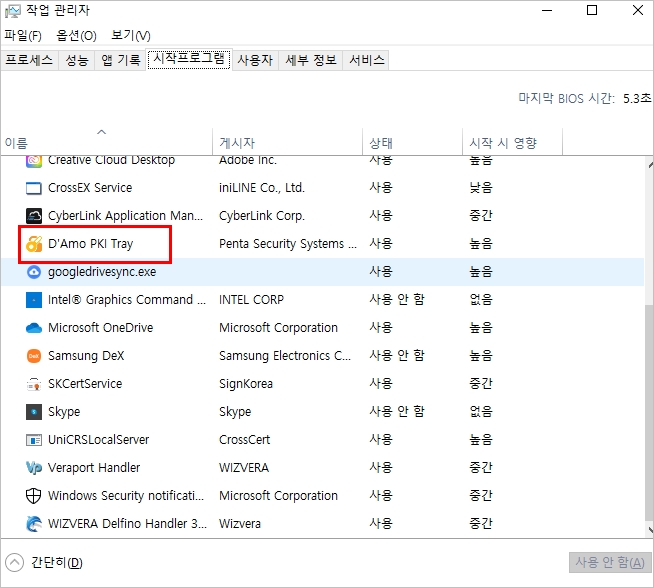Click the CyberLink Application Manager icon
654x588 pixels.
click(34, 216)
